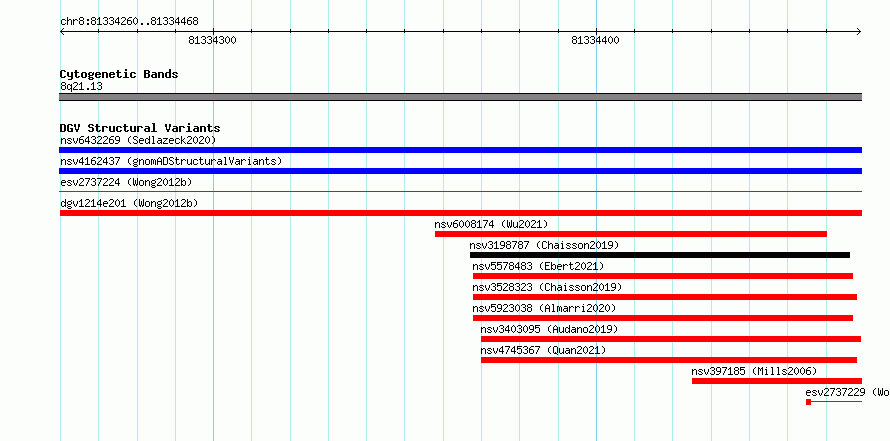
Task: Select the red bar of nsv3403095
Action: click(x=671, y=339)
